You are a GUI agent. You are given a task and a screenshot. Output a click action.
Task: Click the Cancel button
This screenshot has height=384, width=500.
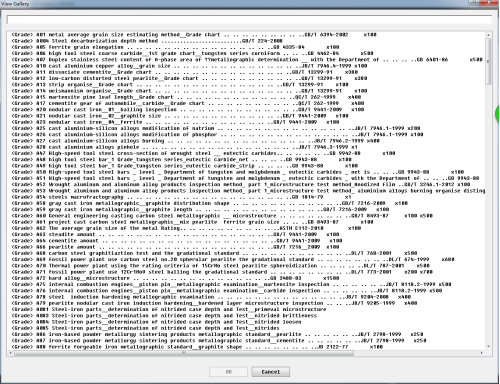(x=270, y=372)
